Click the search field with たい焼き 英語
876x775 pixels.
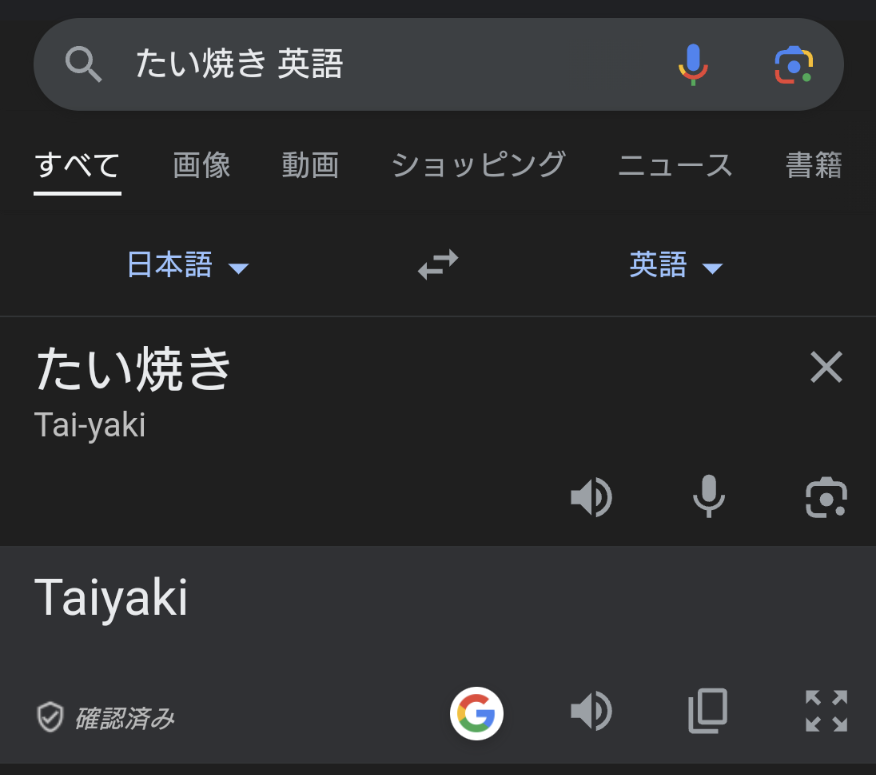[380, 65]
